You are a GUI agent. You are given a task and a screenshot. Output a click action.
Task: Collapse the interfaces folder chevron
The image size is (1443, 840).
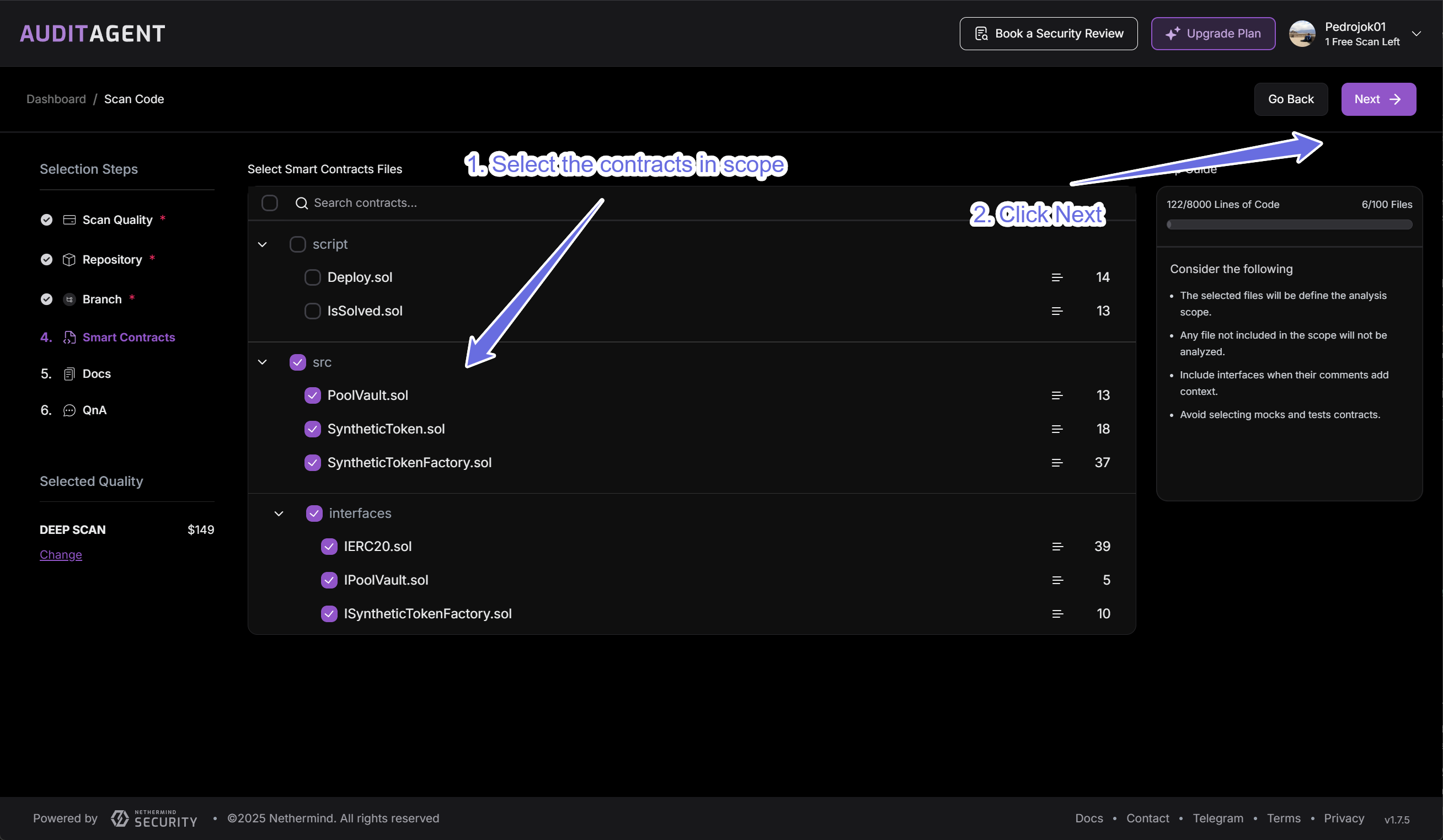[x=279, y=513]
